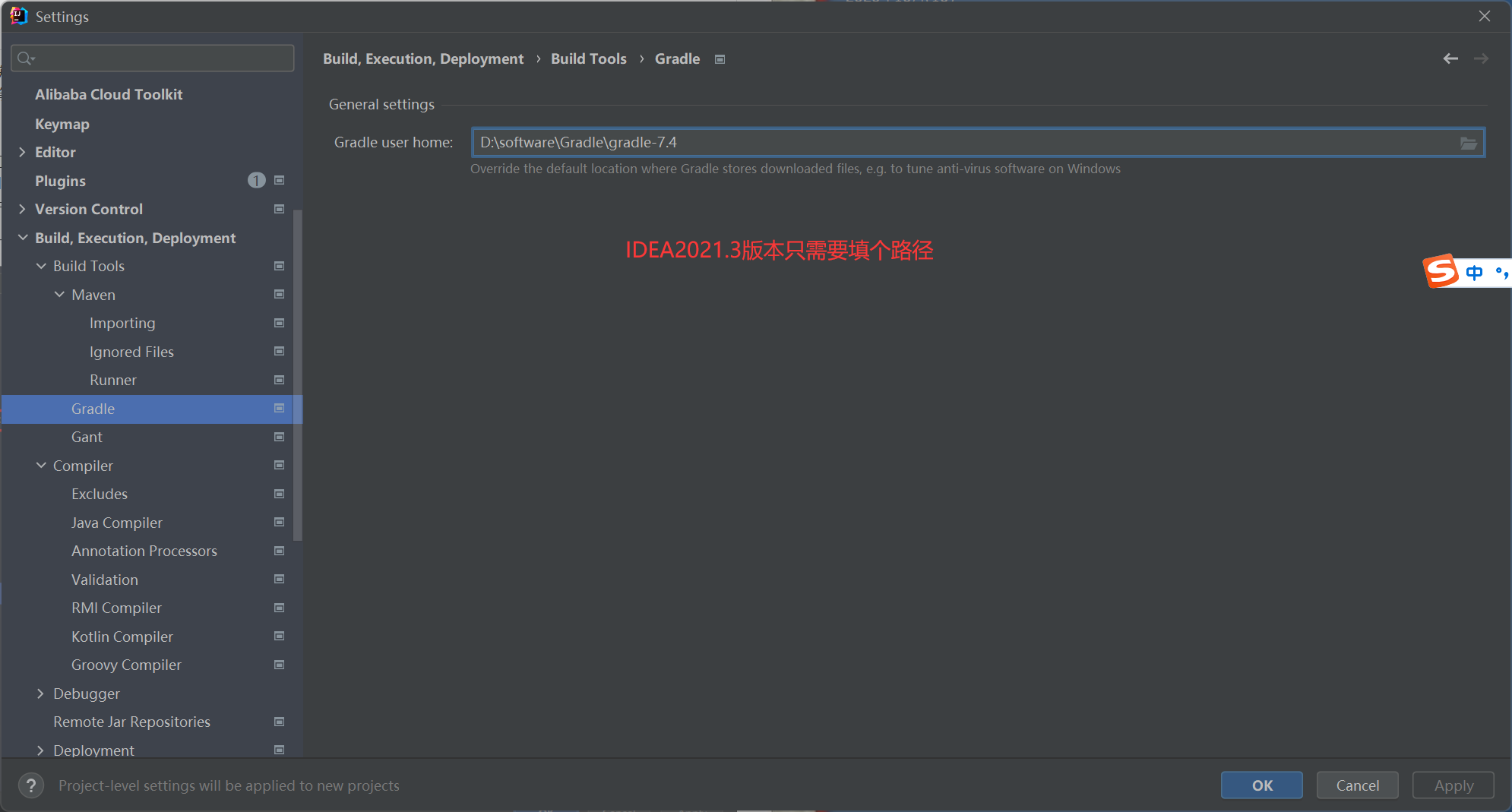1512x812 pixels.
Task: Collapse the Compiler tree node
Action: pyautogui.click(x=41, y=466)
